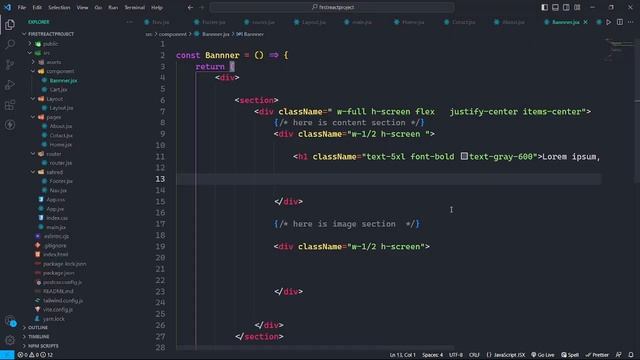640x360 pixels.
Task: Go back with the navigation arrow
Action: (x=191, y=7)
